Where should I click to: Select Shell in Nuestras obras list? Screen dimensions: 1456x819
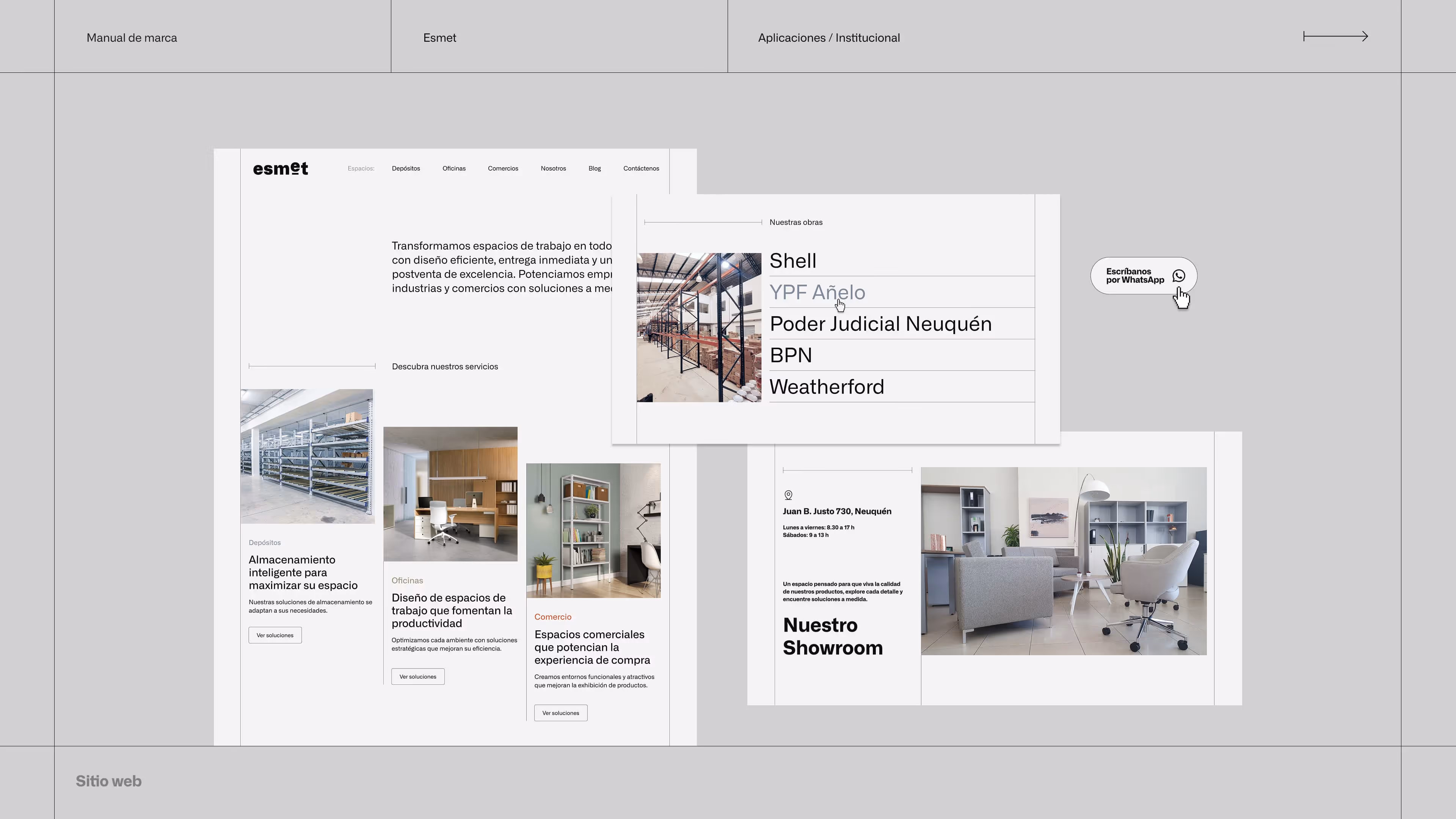pyautogui.click(x=792, y=260)
